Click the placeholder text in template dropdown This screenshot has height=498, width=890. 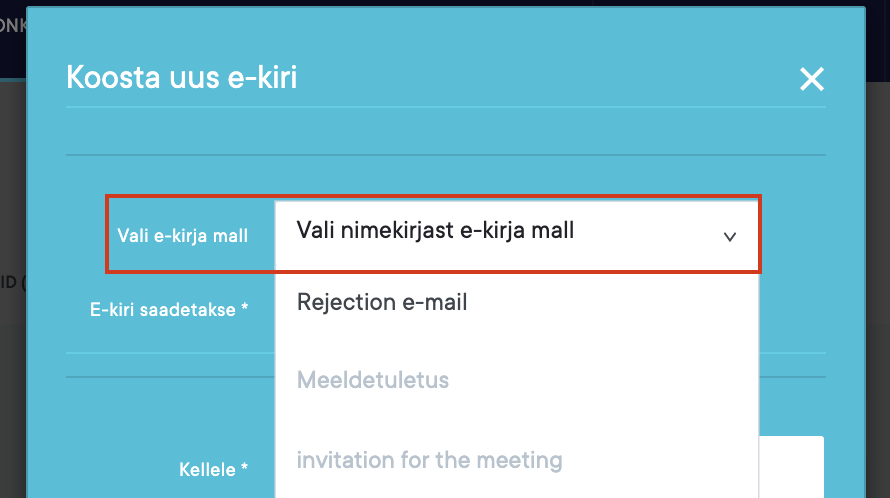pyautogui.click(x=435, y=231)
